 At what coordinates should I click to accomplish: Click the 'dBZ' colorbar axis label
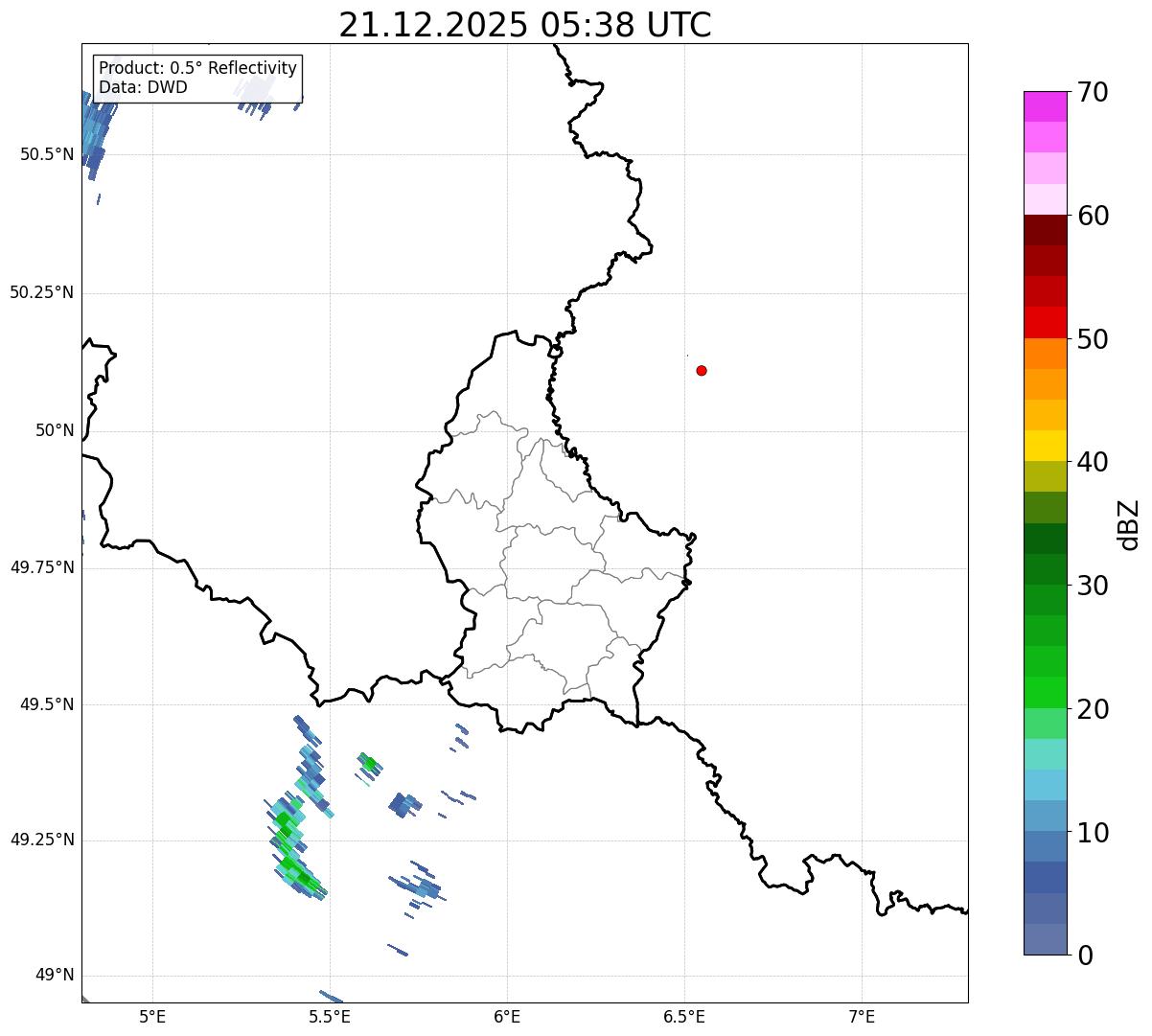[x=1129, y=523]
